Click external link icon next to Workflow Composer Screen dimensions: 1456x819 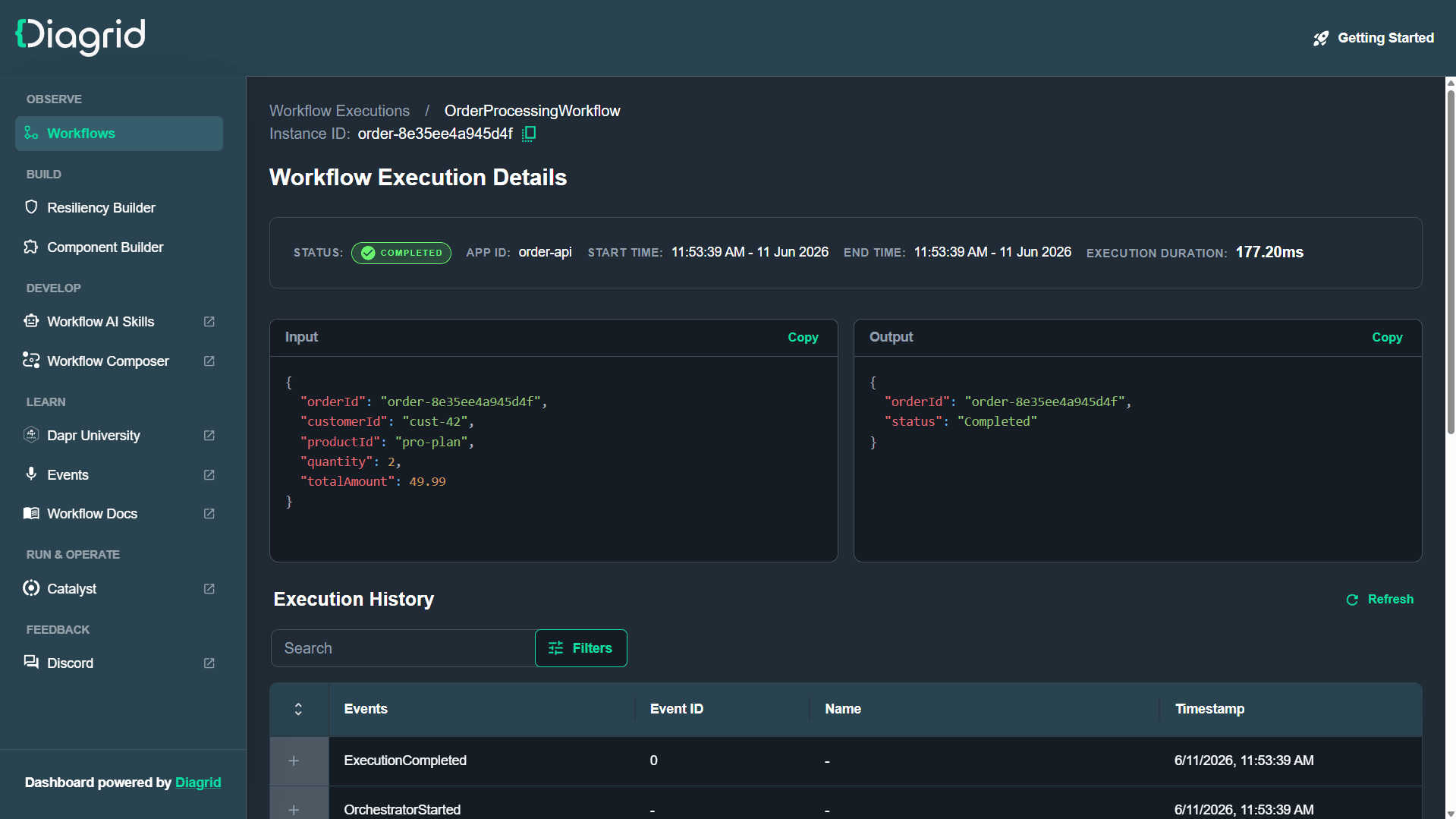tap(209, 361)
